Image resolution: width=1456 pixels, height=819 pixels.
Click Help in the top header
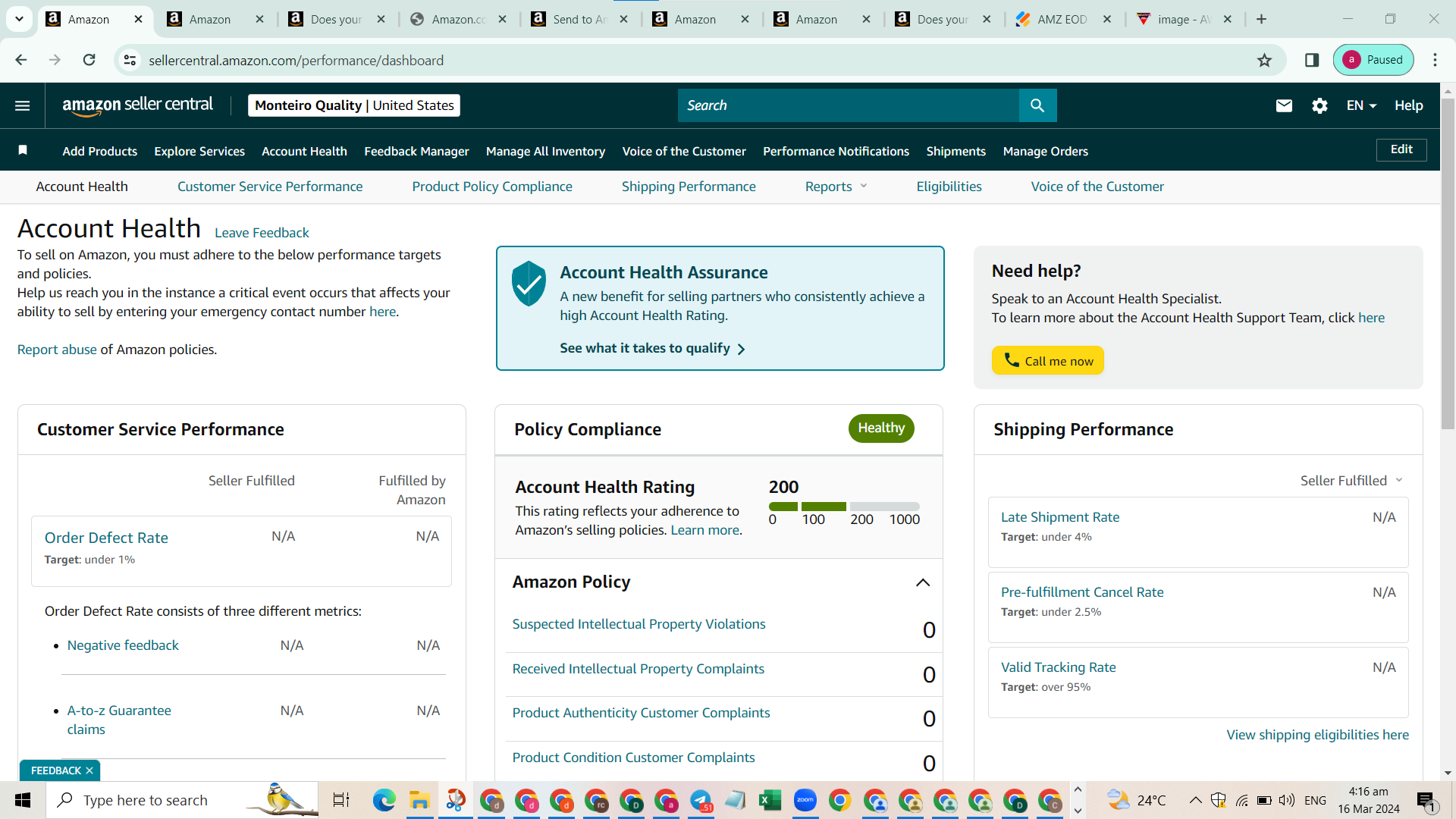coord(1409,105)
